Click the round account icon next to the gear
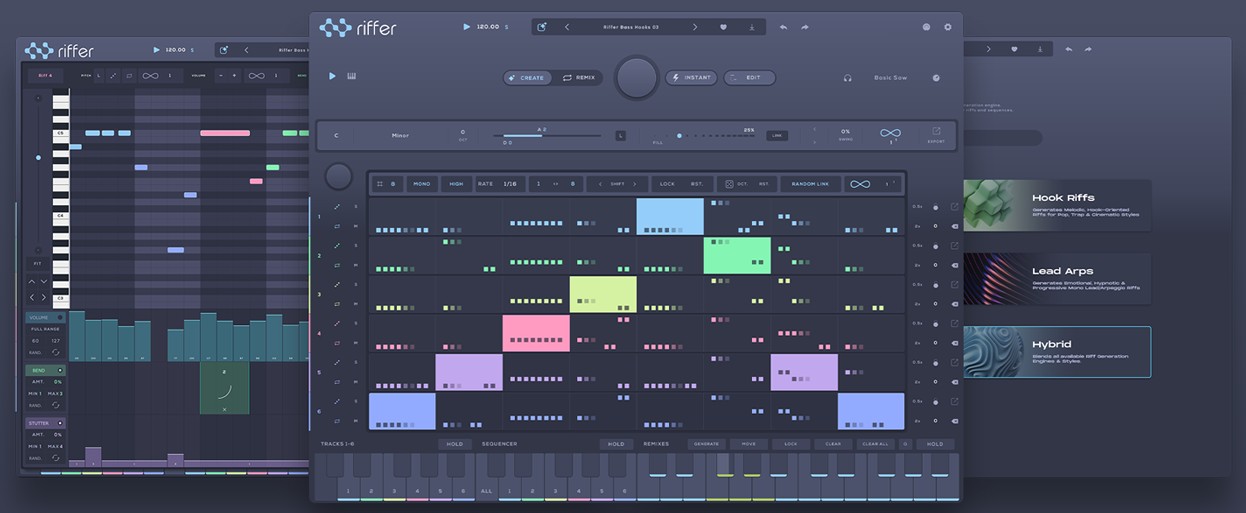The height and width of the screenshot is (513, 1246). (x=926, y=27)
